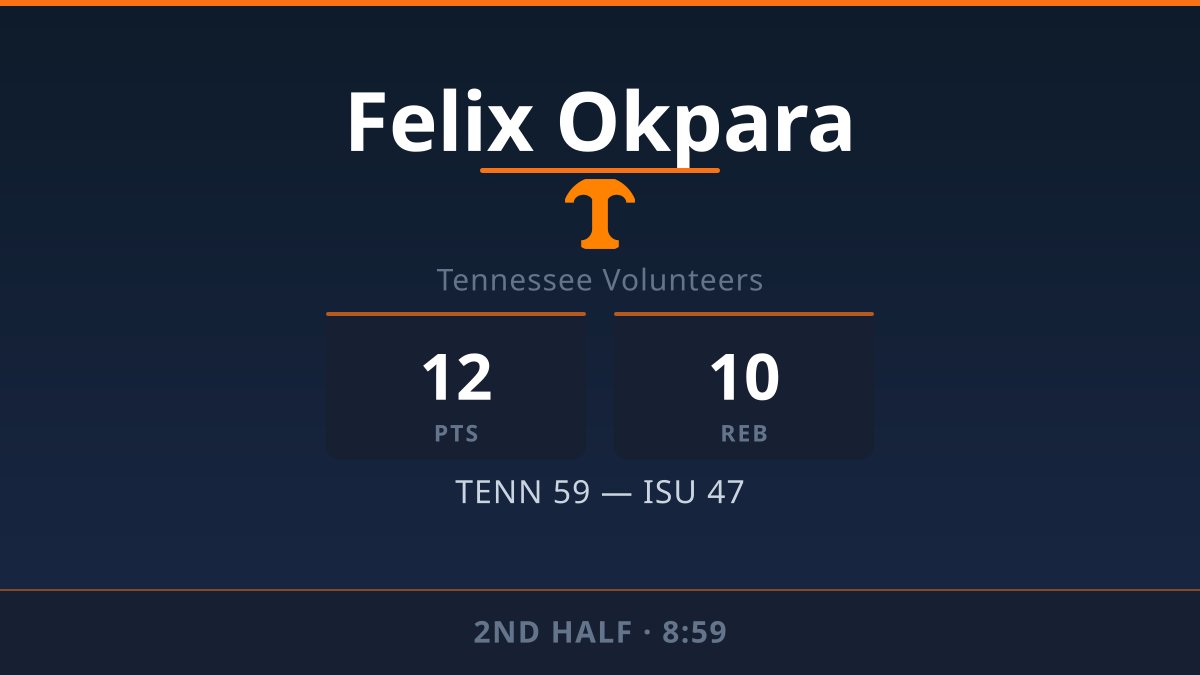
Task: Click the 2ND HALF period label
Action: [x=552, y=632]
